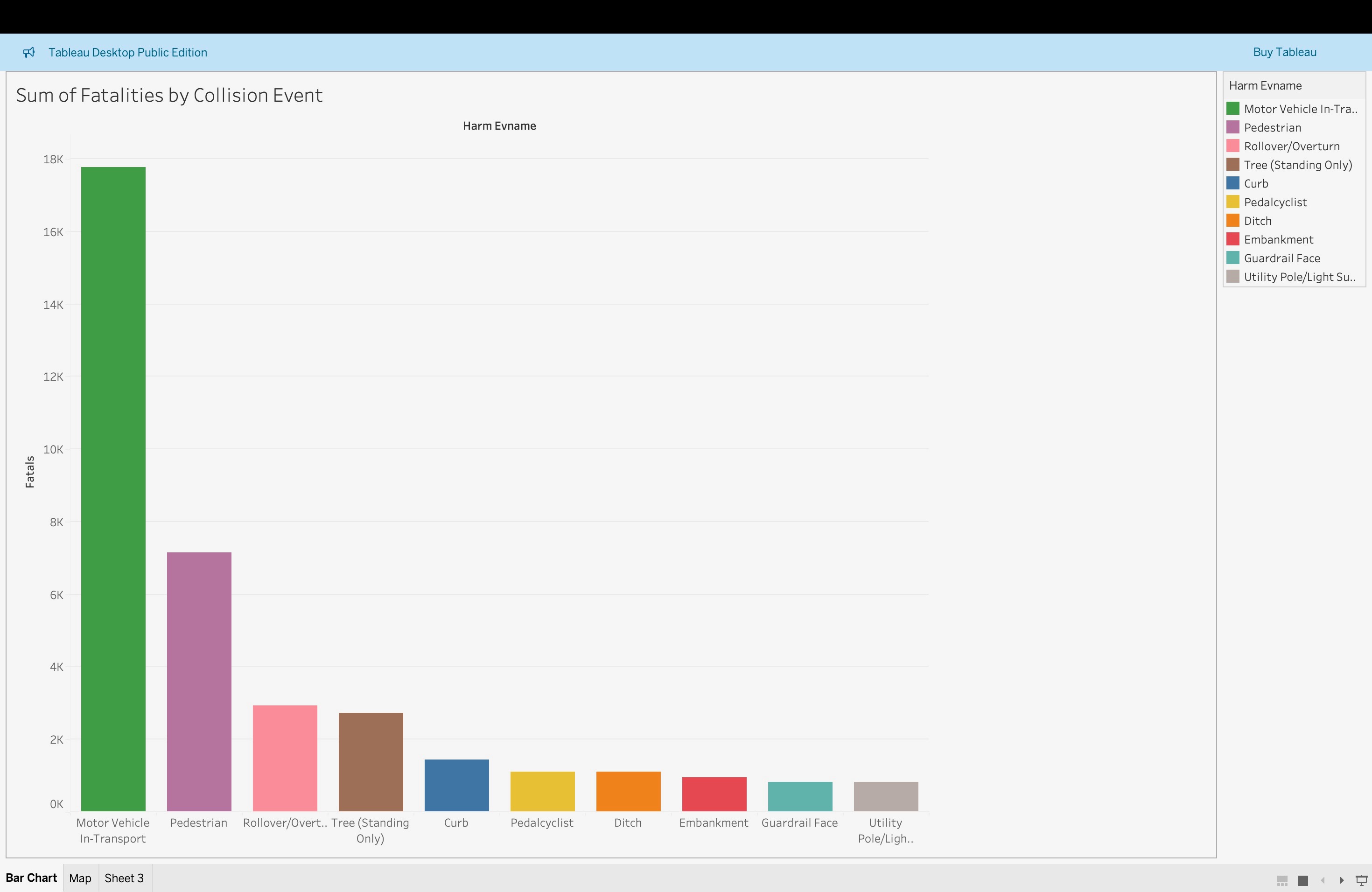Select the Rollover/Overturn pink bar
This screenshot has width=1372, height=892.
(285, 758)
